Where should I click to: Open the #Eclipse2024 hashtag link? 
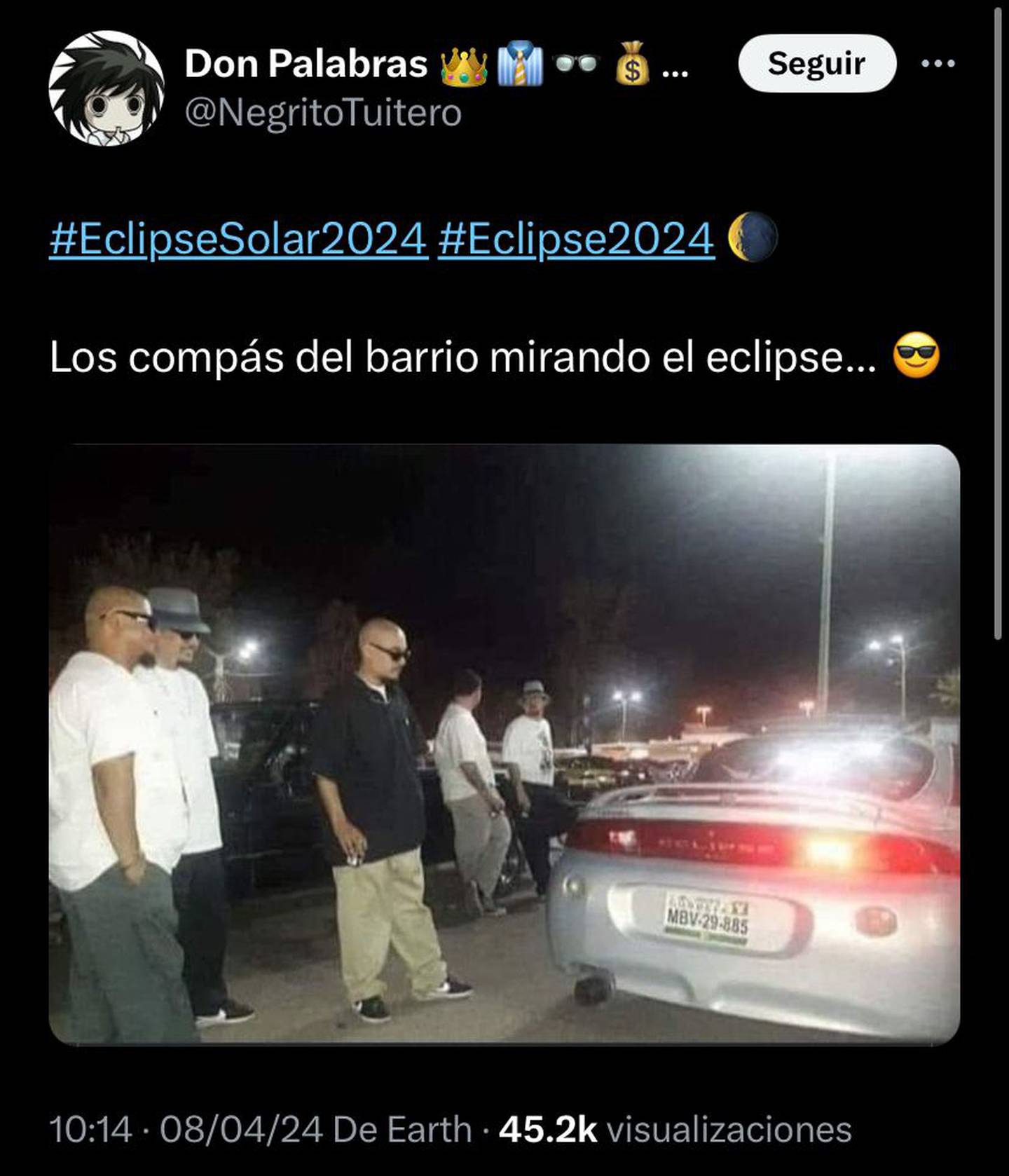[x=576, y=238]
